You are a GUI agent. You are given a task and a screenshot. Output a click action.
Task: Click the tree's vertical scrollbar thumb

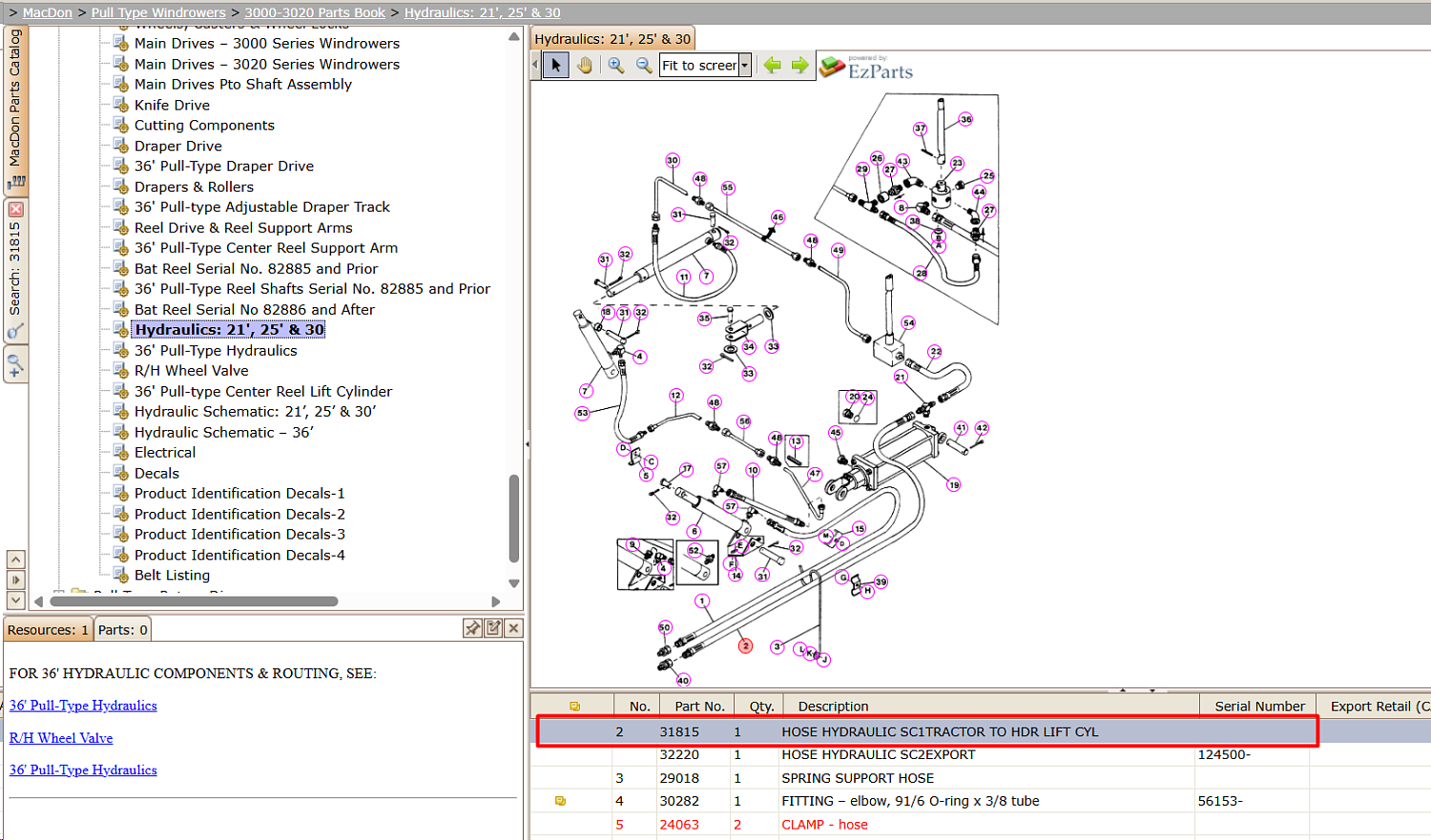pyautogui.click(x=514, y=519)
